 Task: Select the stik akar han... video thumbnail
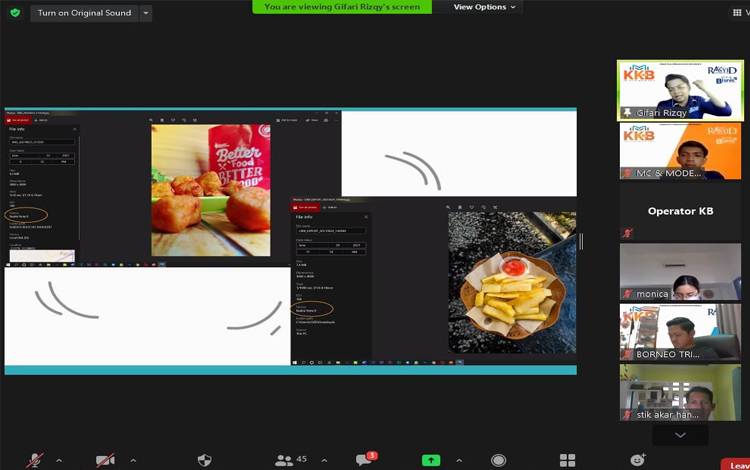coord(680,393)
